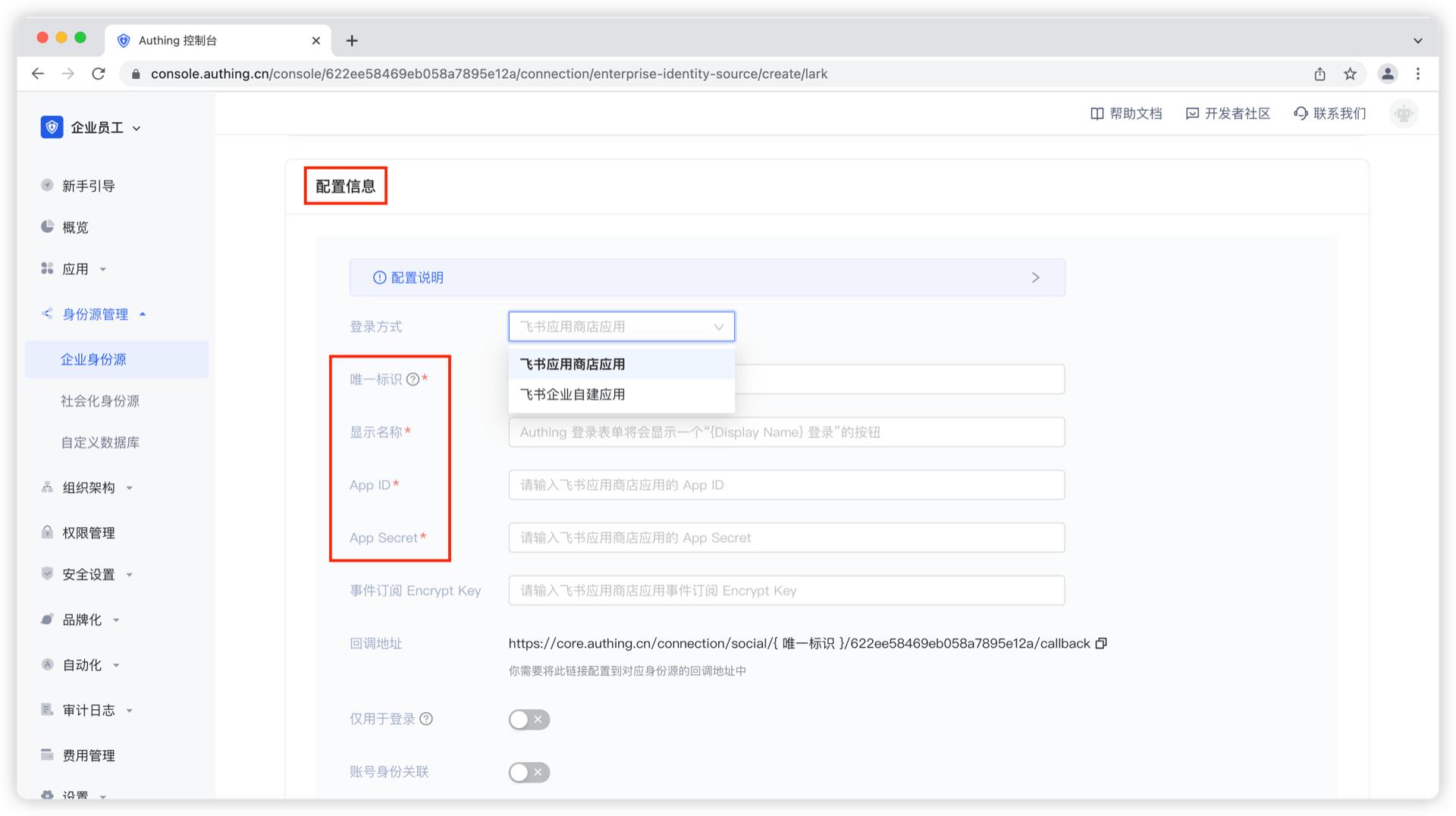Click the 自动化 sidebar icon
This screenshot has height=816, width=1456.
(47, 664)
